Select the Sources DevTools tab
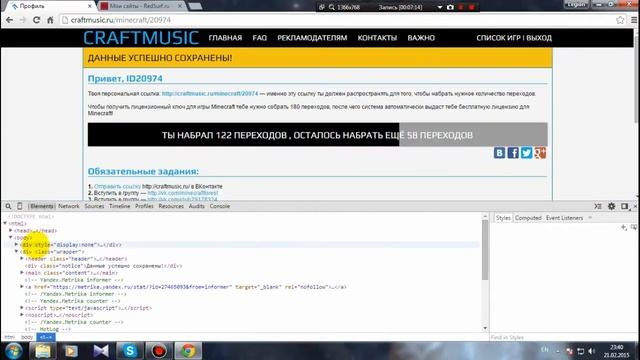The width and height of the screenshot is (640, 360). tap(94, 206)
